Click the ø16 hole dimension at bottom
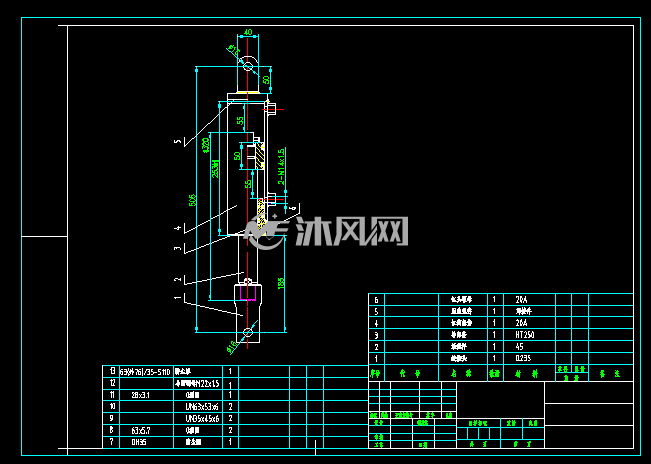Viewport: 651px width, 464px height. (x=232, y=346)
